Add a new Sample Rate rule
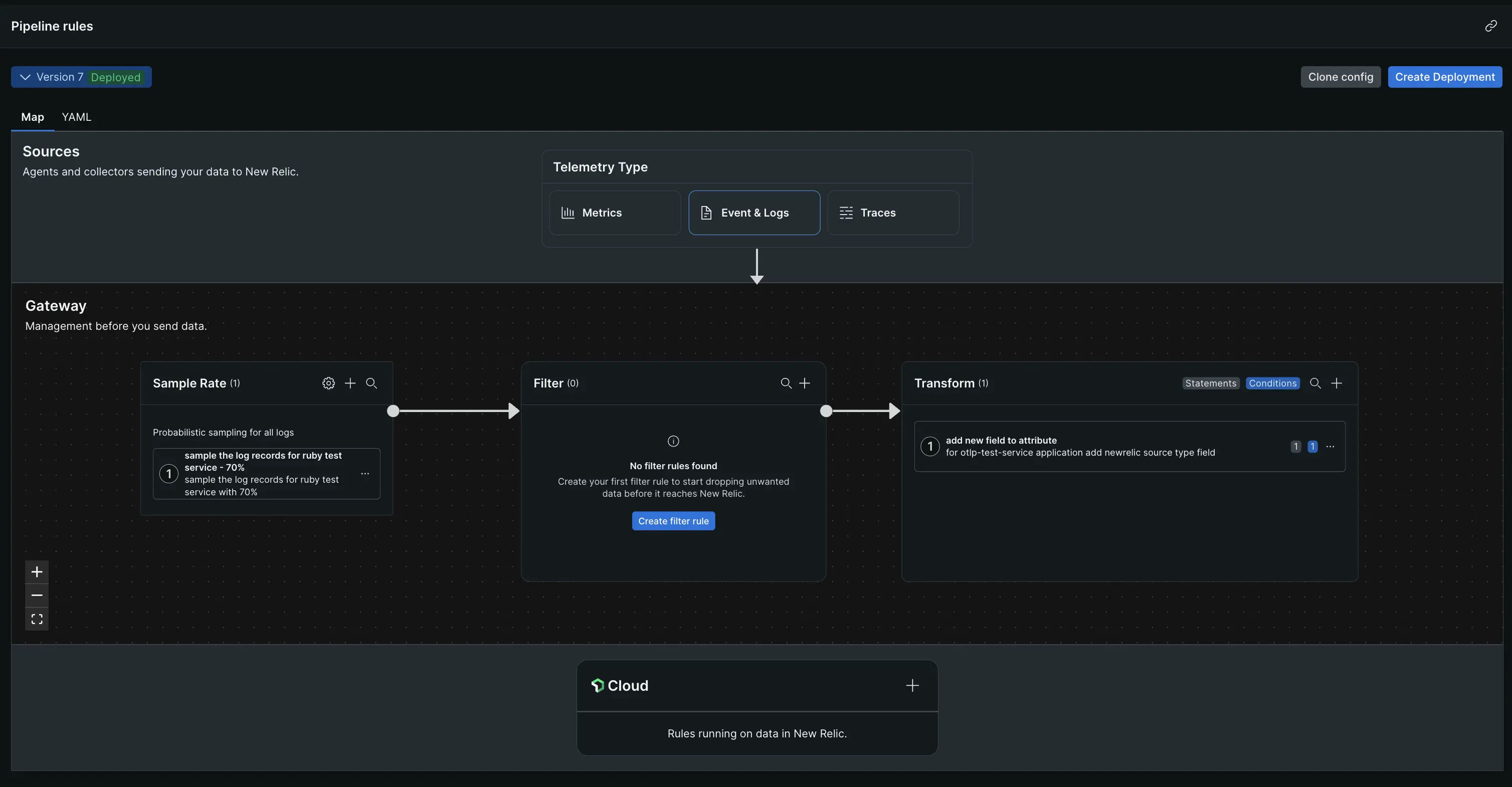The image size is (1512, 787). (350, 383)
